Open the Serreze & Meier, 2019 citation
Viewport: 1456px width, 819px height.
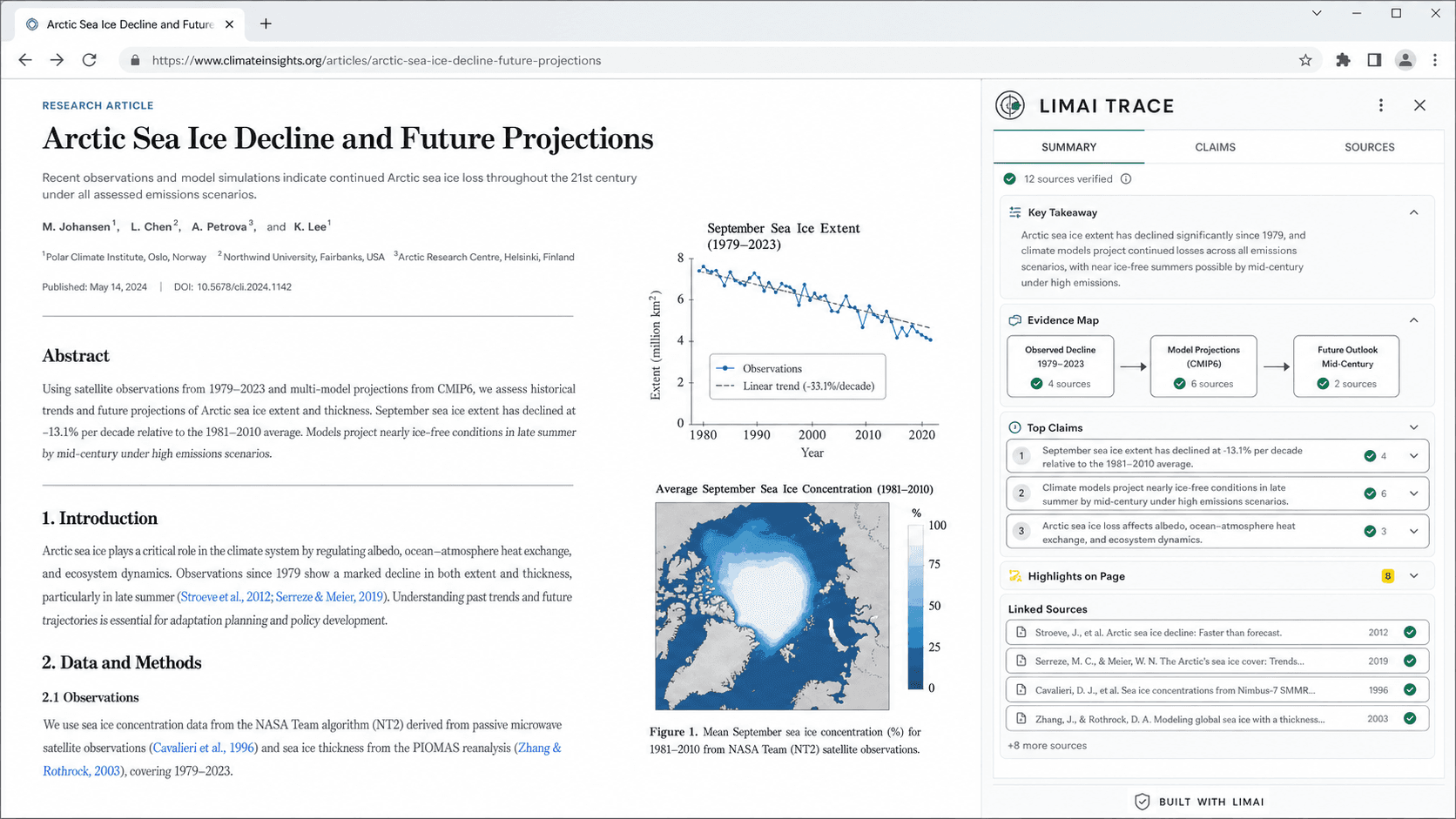coord(329,597)
